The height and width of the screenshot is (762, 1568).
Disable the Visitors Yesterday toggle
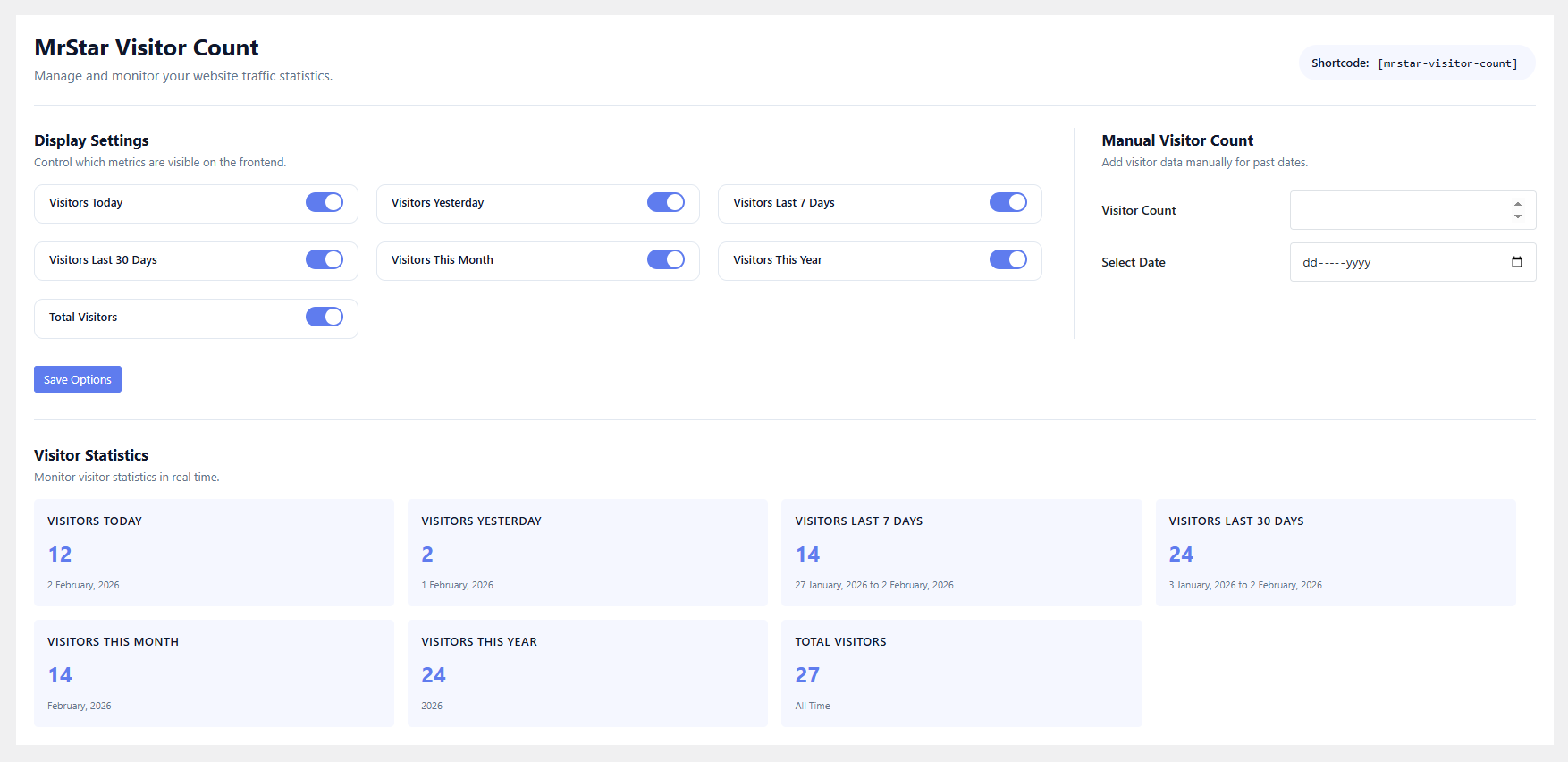(x=665, y=202)
